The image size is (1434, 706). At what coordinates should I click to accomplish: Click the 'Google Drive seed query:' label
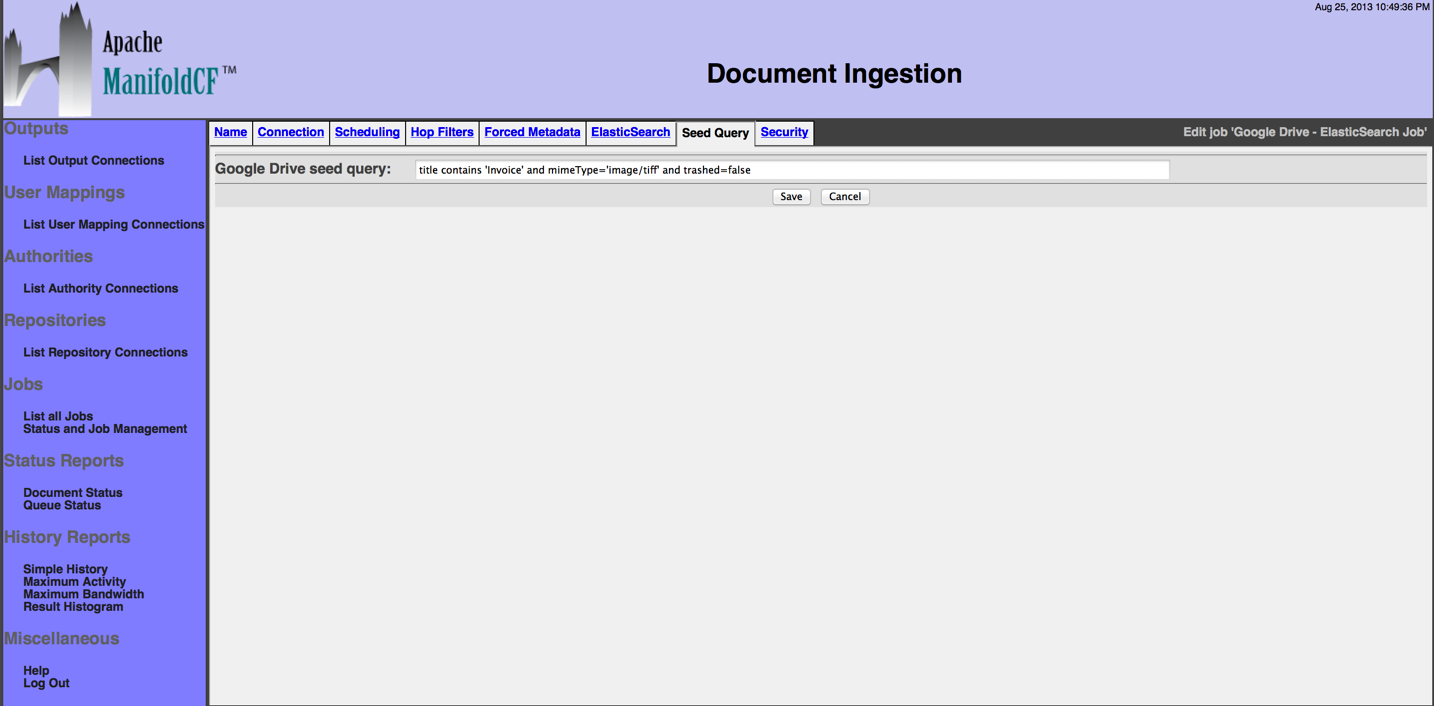(303, 169)
